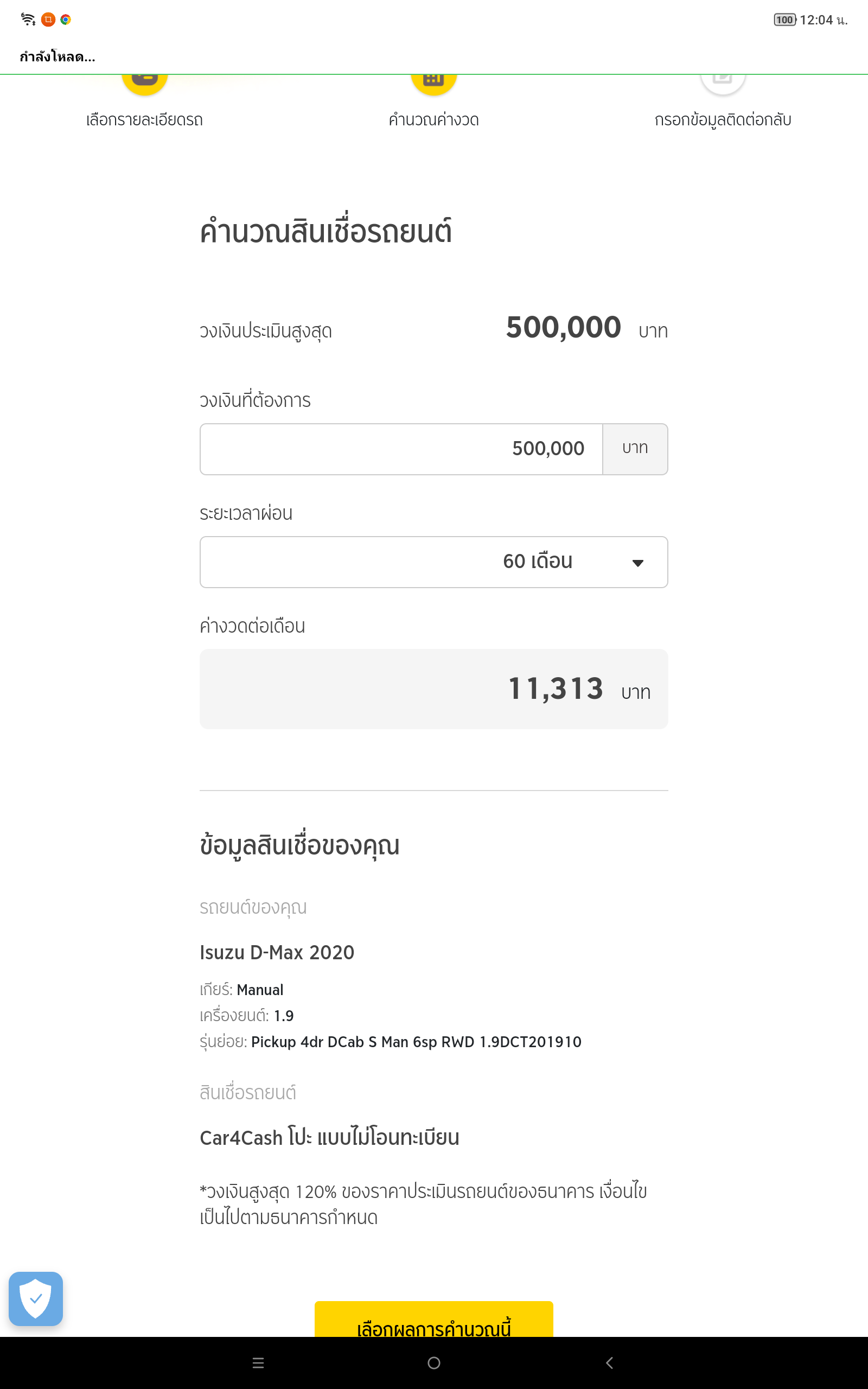Tap the battery indicator showing 100

[x=784, y=20]
